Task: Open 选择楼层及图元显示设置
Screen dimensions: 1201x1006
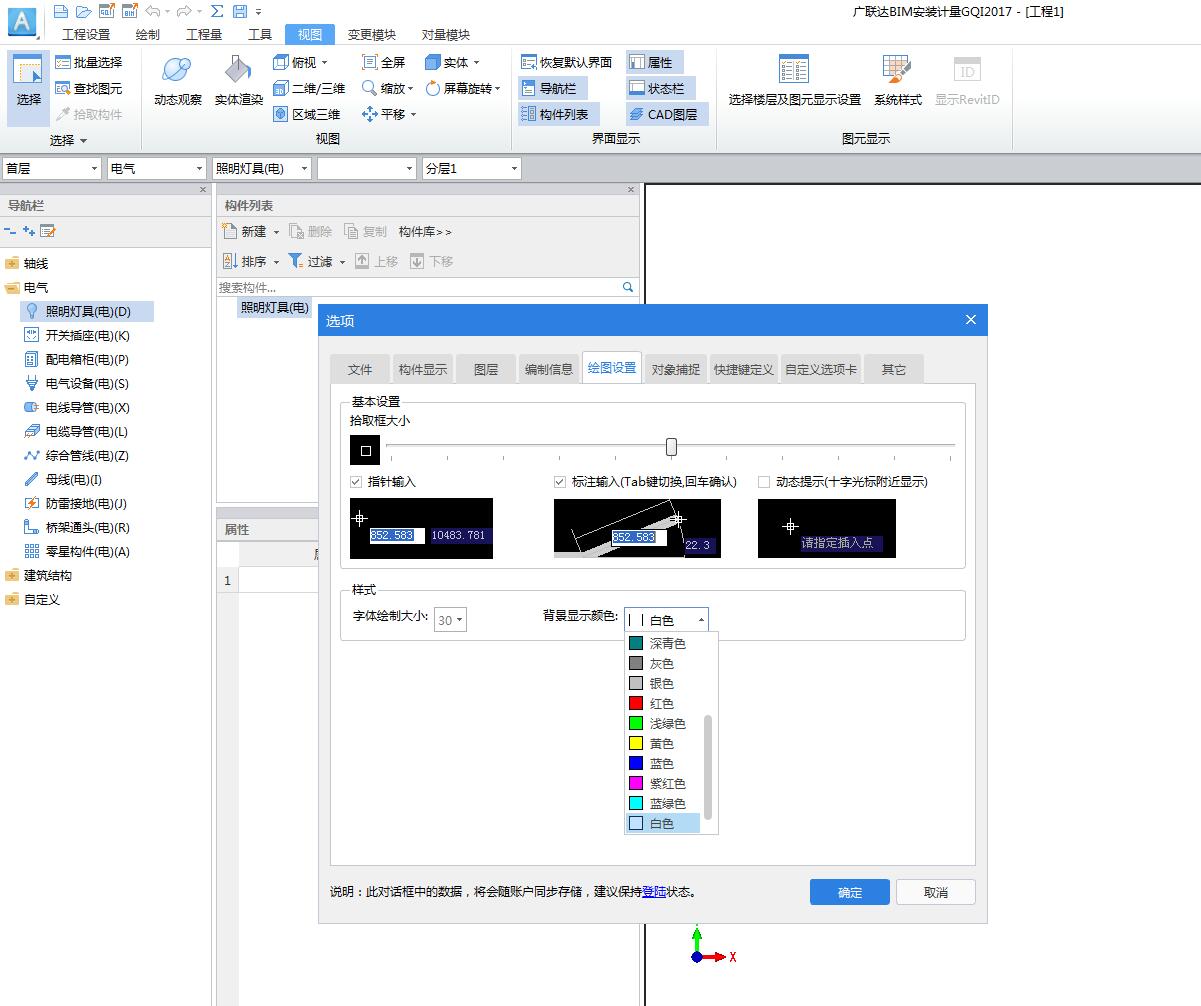Action: pyautogui.click(x=794, y=80)
